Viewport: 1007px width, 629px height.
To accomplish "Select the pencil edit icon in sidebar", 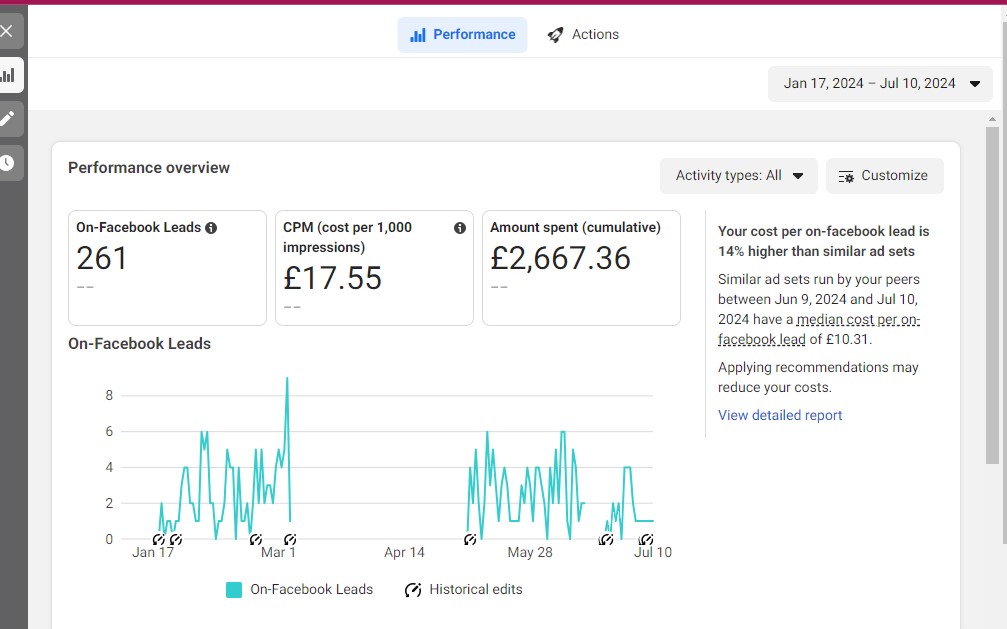I will pyautogui.click(x=7, y=119).
